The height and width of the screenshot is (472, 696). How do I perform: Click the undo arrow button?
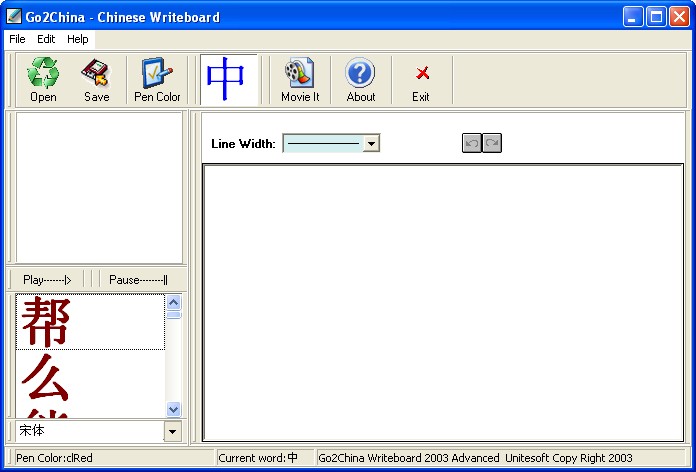pos(471,143)
